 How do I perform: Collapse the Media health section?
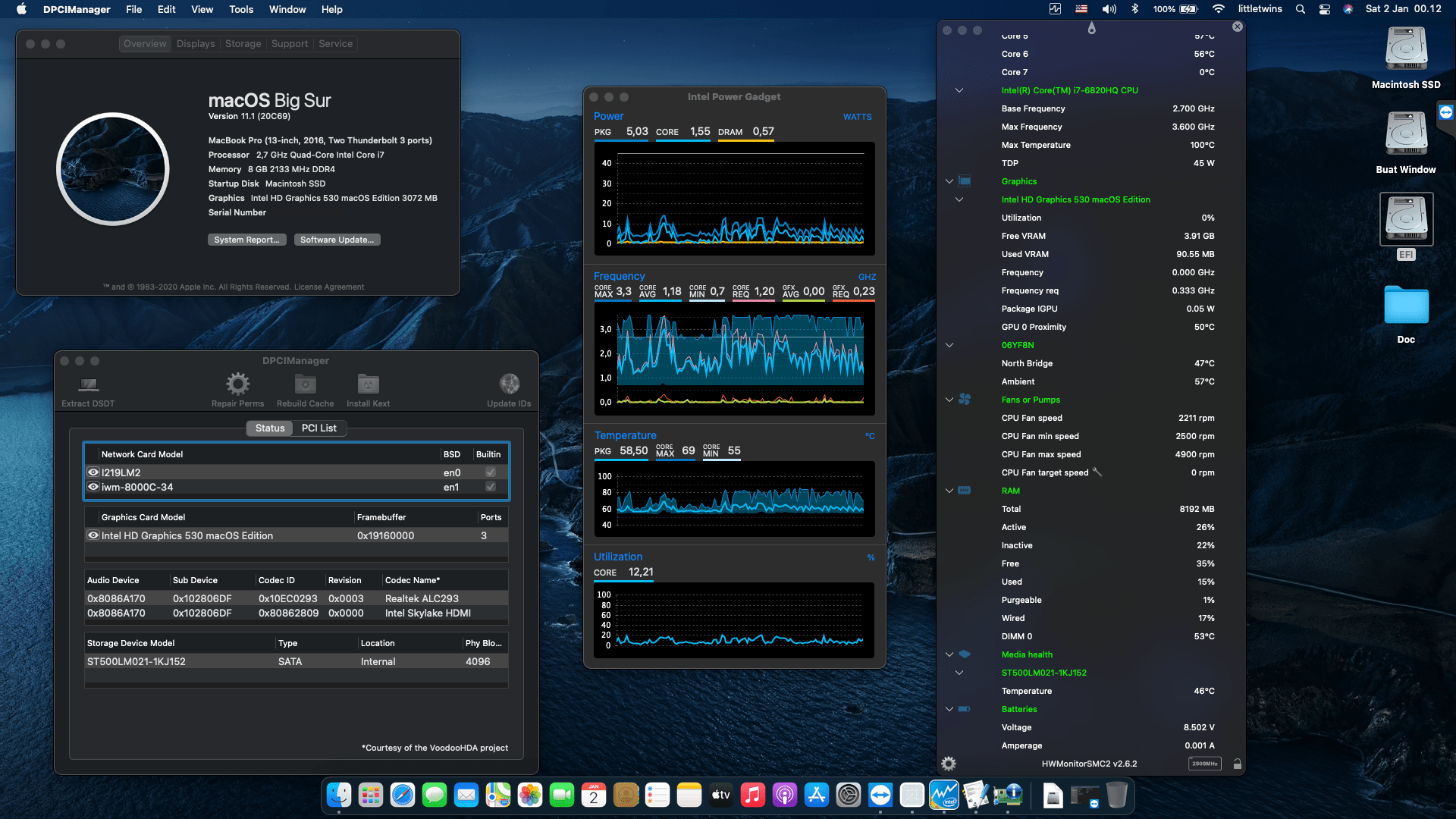coord(949,654)
